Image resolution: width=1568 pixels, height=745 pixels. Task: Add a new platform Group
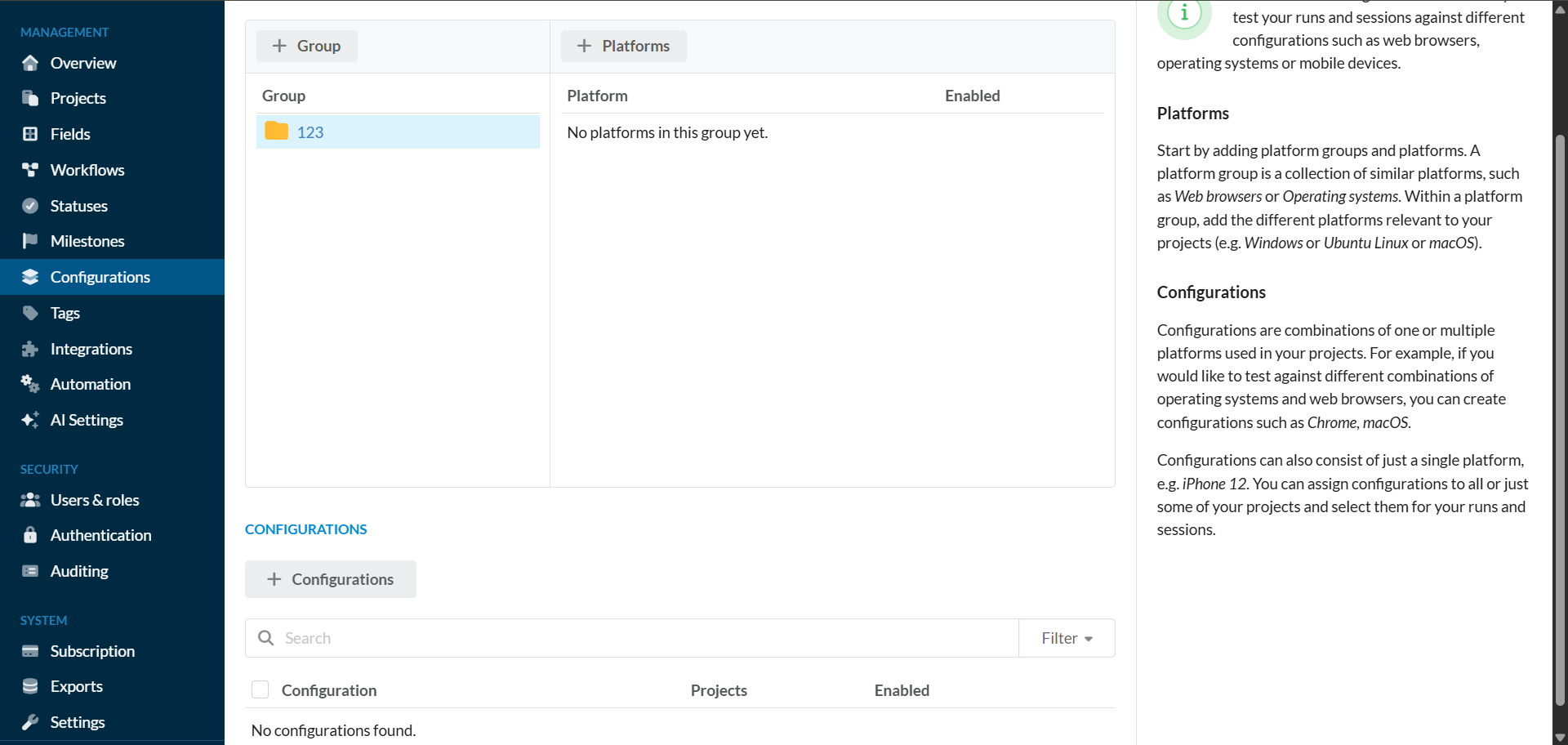[307, 46]
